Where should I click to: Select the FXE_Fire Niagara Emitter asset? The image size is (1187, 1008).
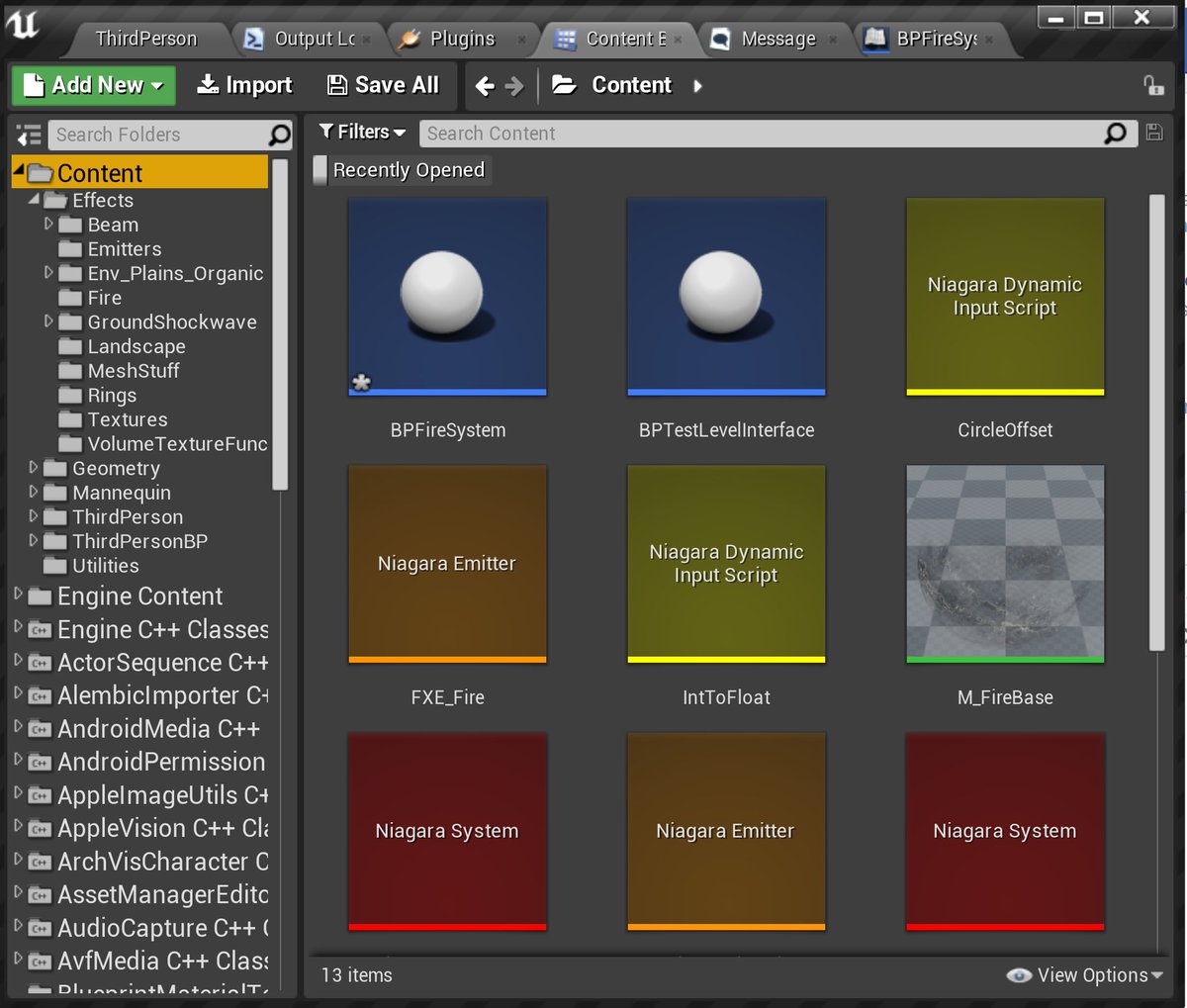point(447,564)
